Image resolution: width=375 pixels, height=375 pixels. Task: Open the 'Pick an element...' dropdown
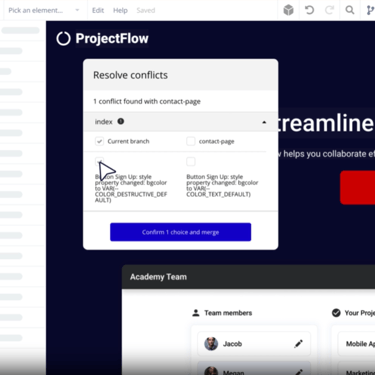tap(44, 10)
